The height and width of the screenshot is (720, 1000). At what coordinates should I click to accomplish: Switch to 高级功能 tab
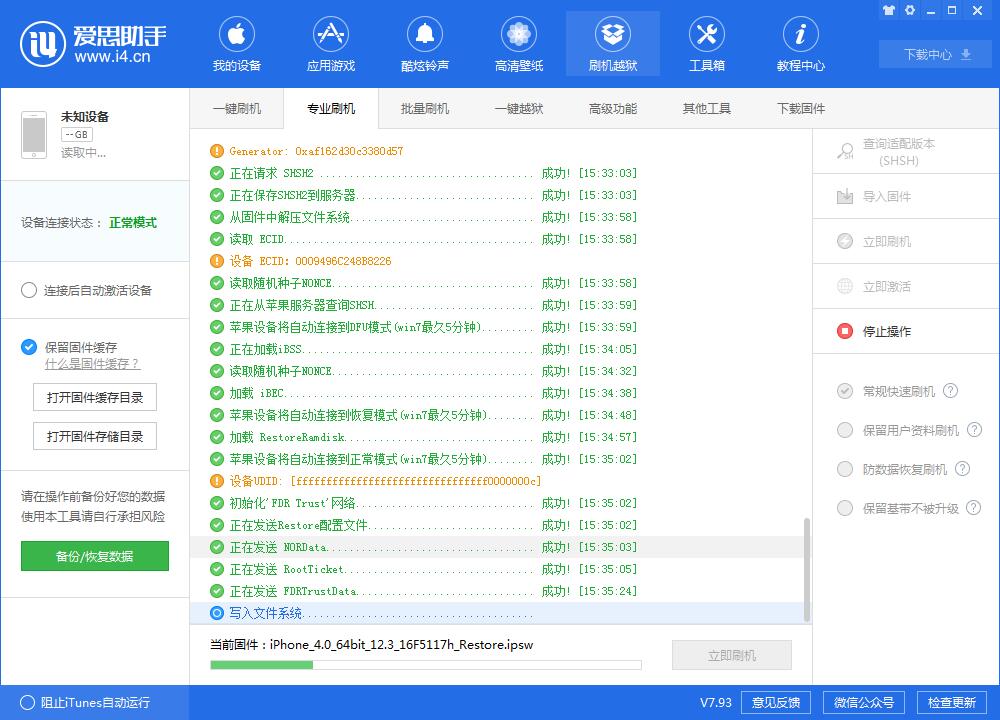(613, 108)
